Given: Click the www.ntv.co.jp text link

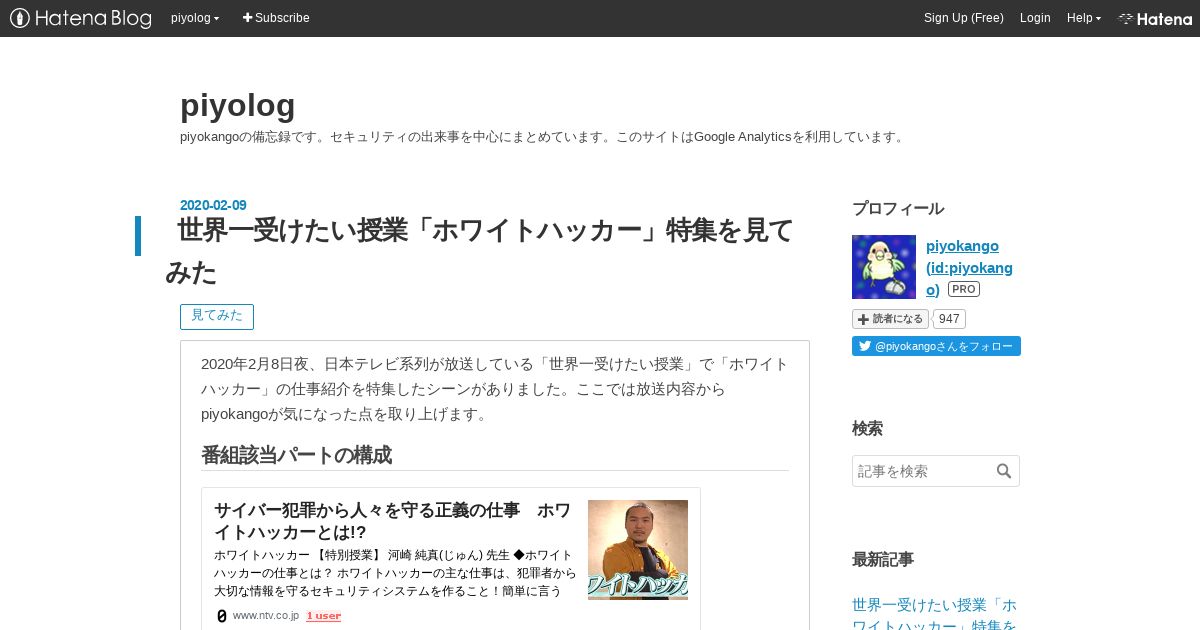Looking at the screenshot, I should (266, 616).
